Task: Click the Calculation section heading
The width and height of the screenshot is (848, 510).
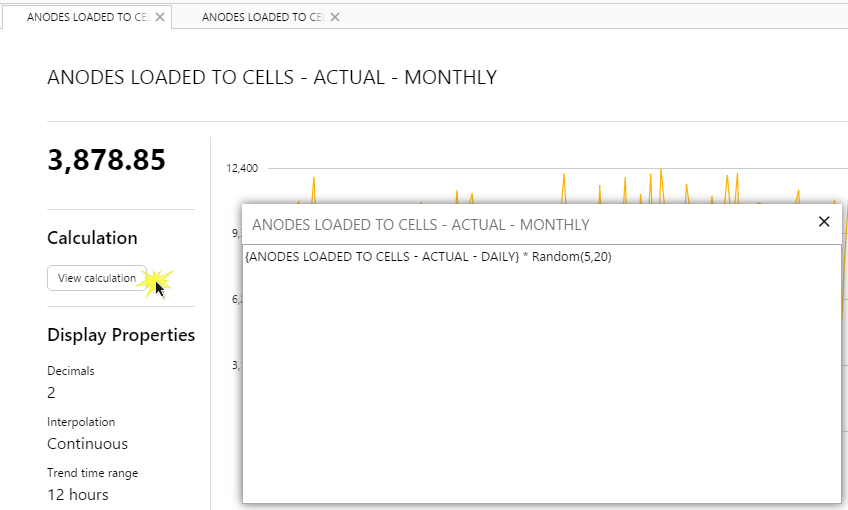Action: click(92, 238)
